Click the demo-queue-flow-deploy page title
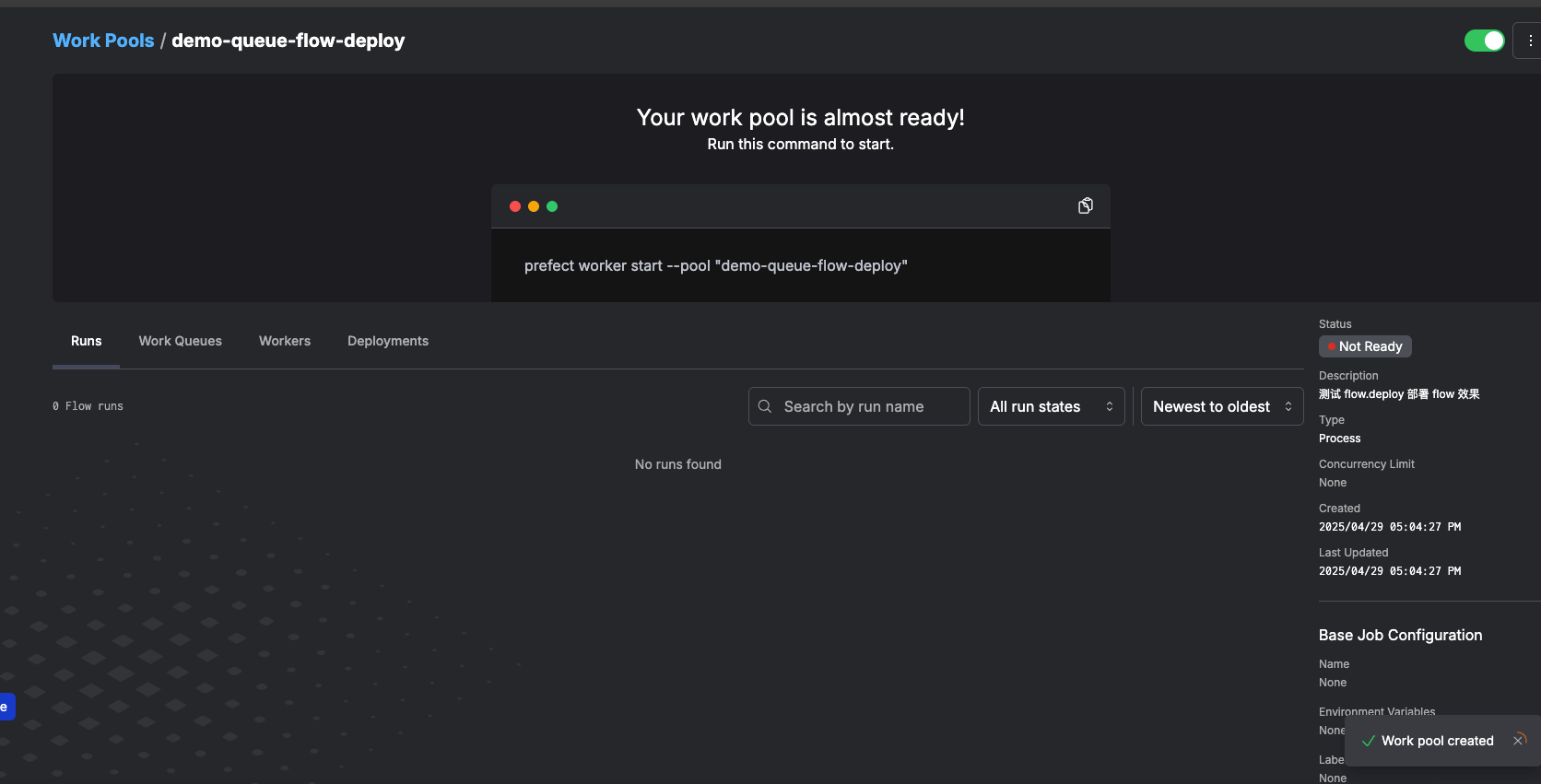The width and height of the screenshot is (1541, 784). (x=288, y=41)
